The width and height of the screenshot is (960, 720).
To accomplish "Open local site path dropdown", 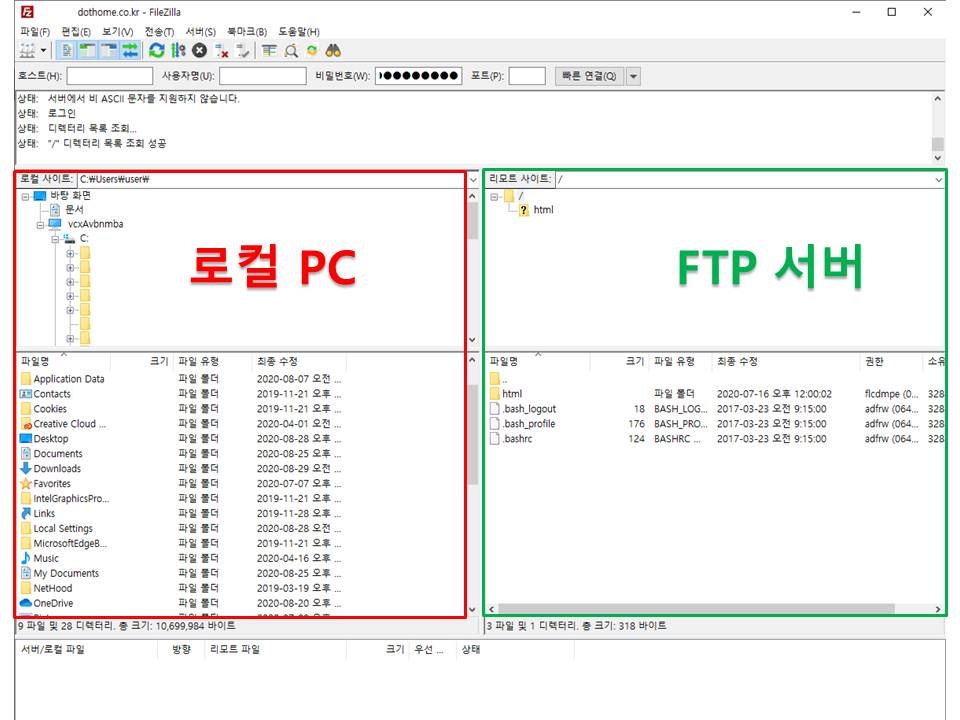I will [x=473, y=179].
